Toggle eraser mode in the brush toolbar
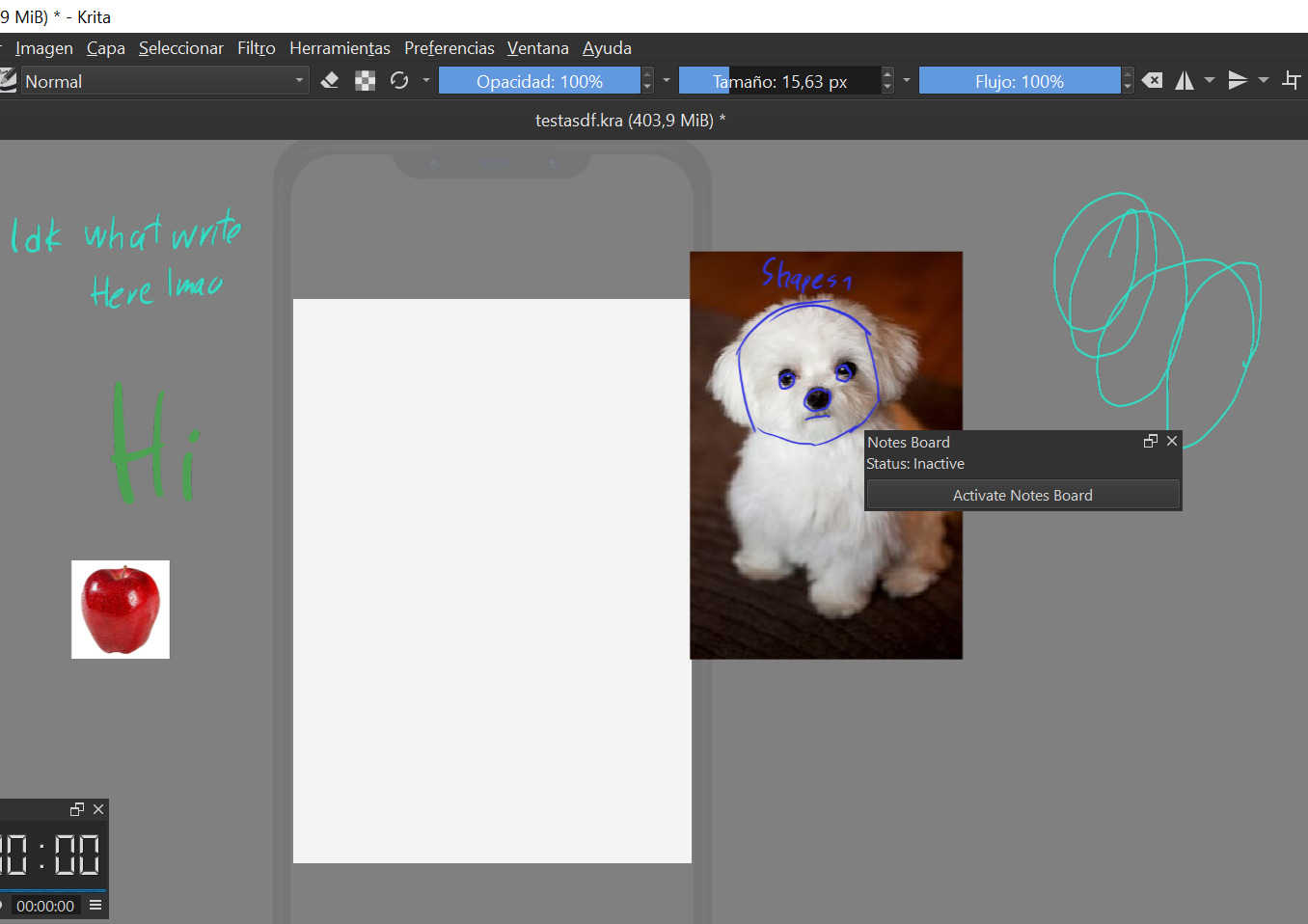Screen dimensions: 1308x924 coord(330,81)
